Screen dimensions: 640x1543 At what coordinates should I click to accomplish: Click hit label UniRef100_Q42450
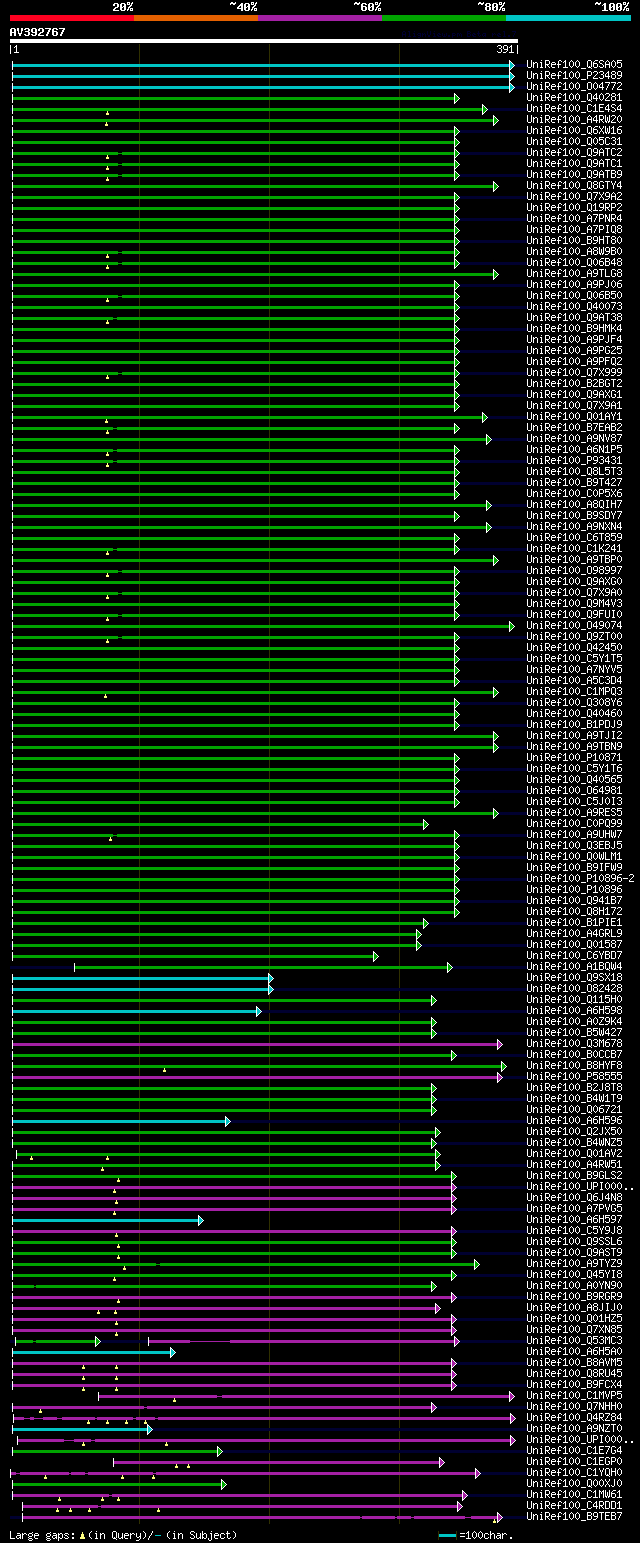tap(574, 647)
